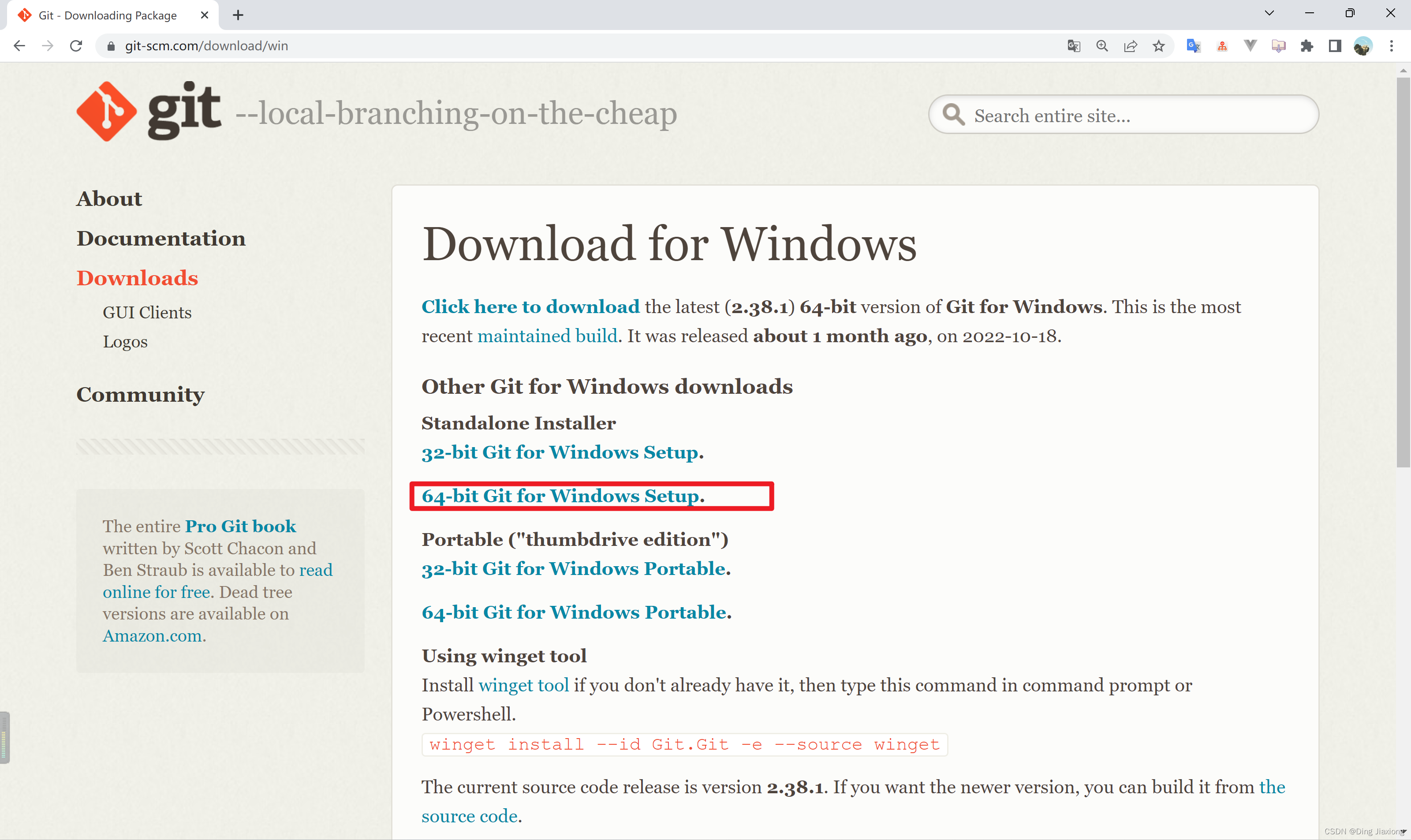
Task: Click the 'Using winget tool' heading
Action: (x=504, y=657)
